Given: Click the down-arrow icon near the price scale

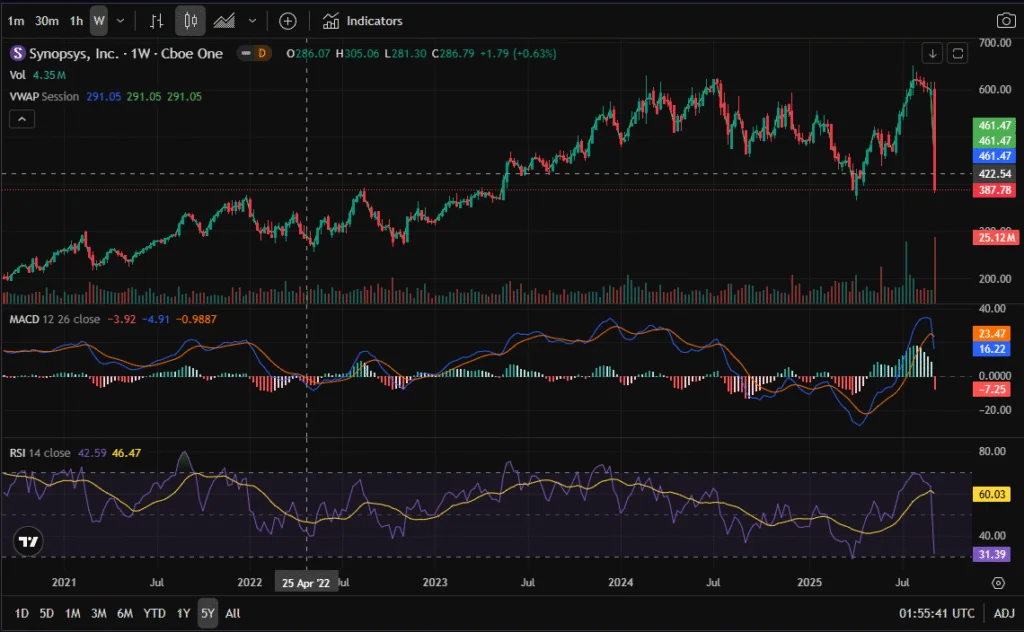Looking at the screenshot, I should (932, 53).
